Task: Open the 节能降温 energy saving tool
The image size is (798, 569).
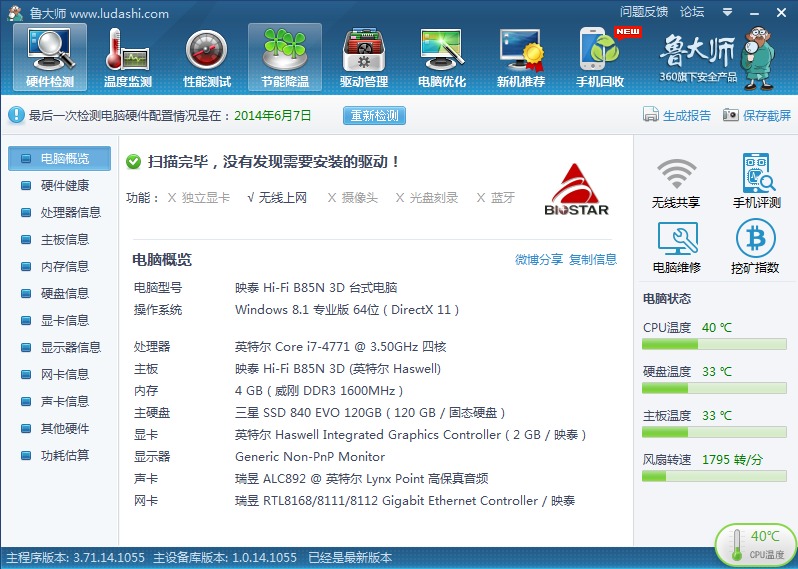Action: click(285, 57)
